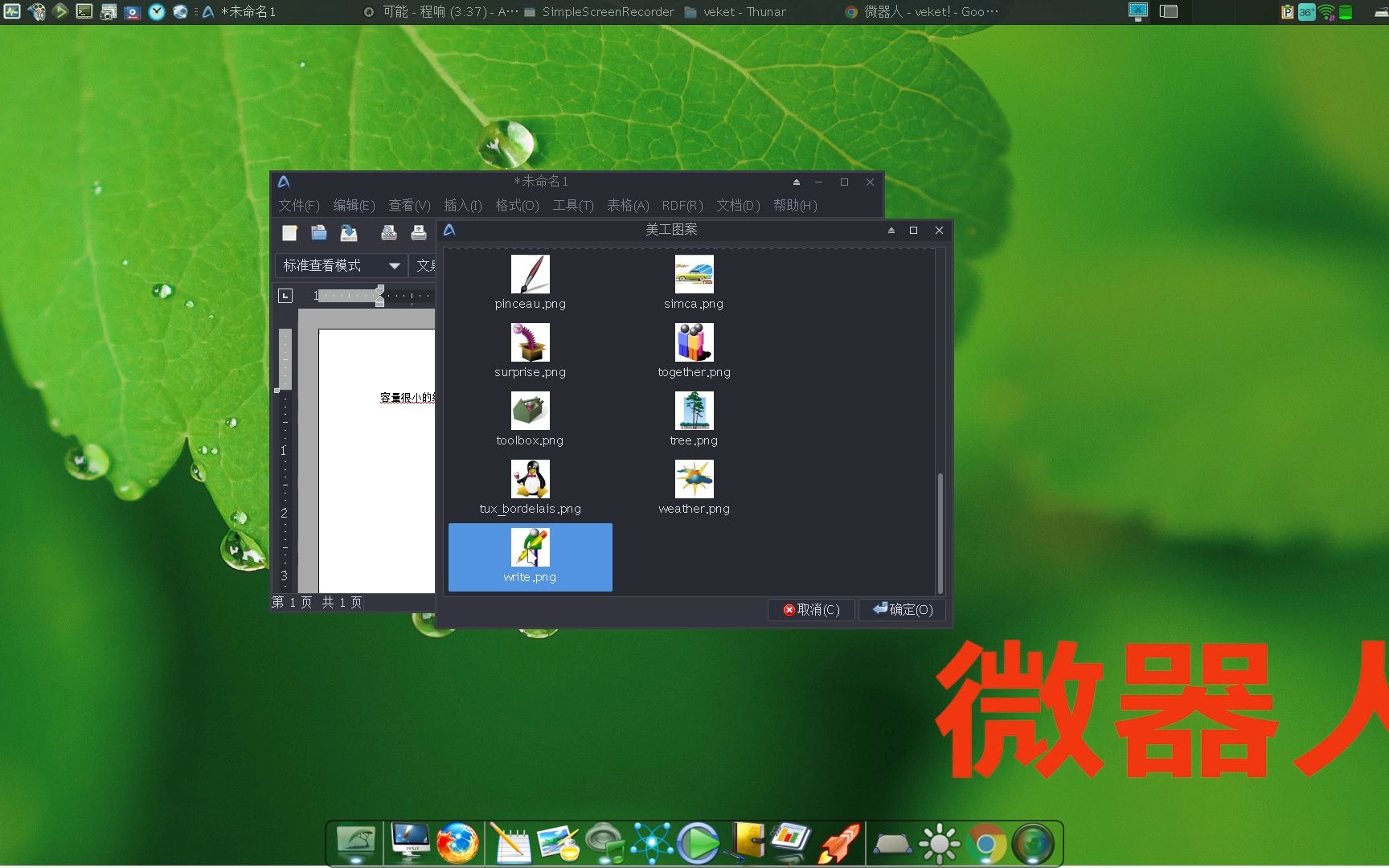Shade the 美工图案 dialog with its roll-up control
The height and width of the screenshot is (868, 1389).
(x=891, y=230)
